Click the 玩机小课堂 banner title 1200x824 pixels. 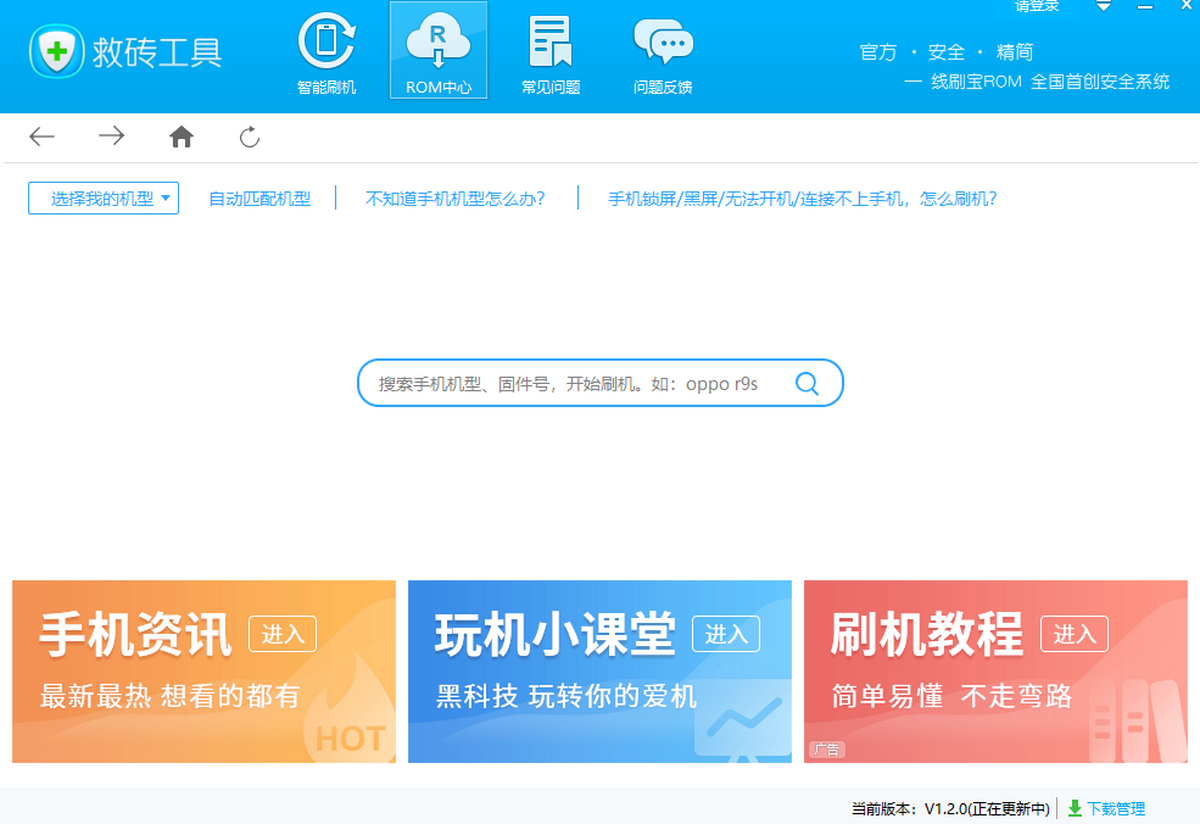click(555, 634)
